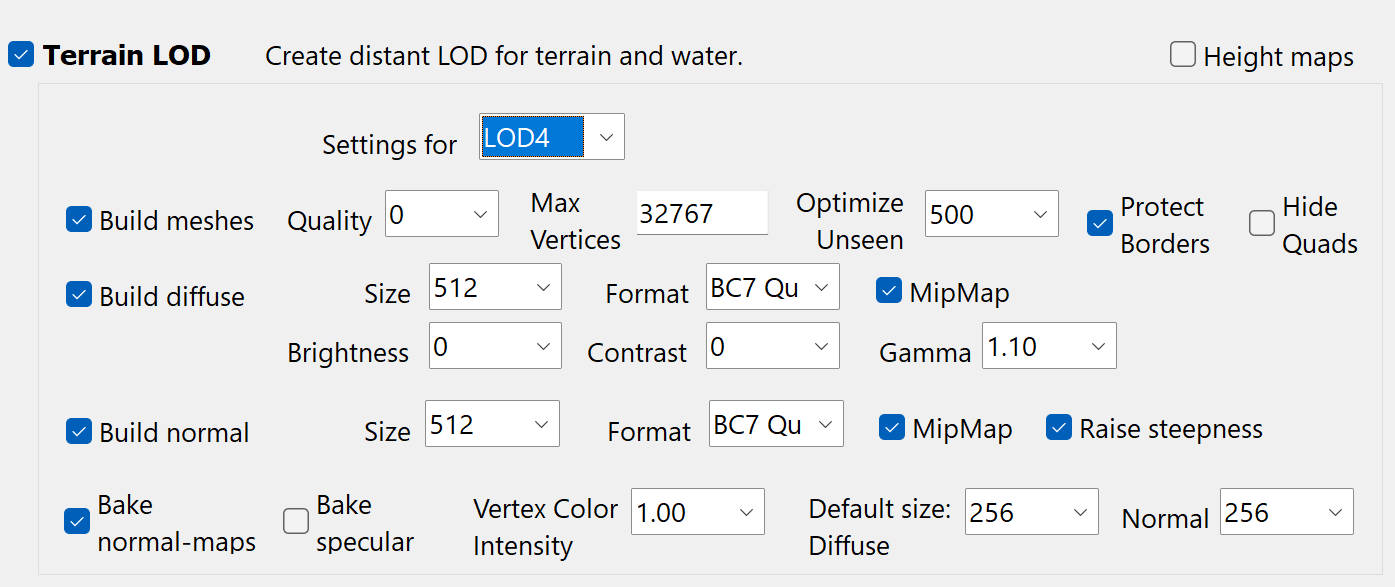Open the diffuse Size dropdown

coord(495,287)
